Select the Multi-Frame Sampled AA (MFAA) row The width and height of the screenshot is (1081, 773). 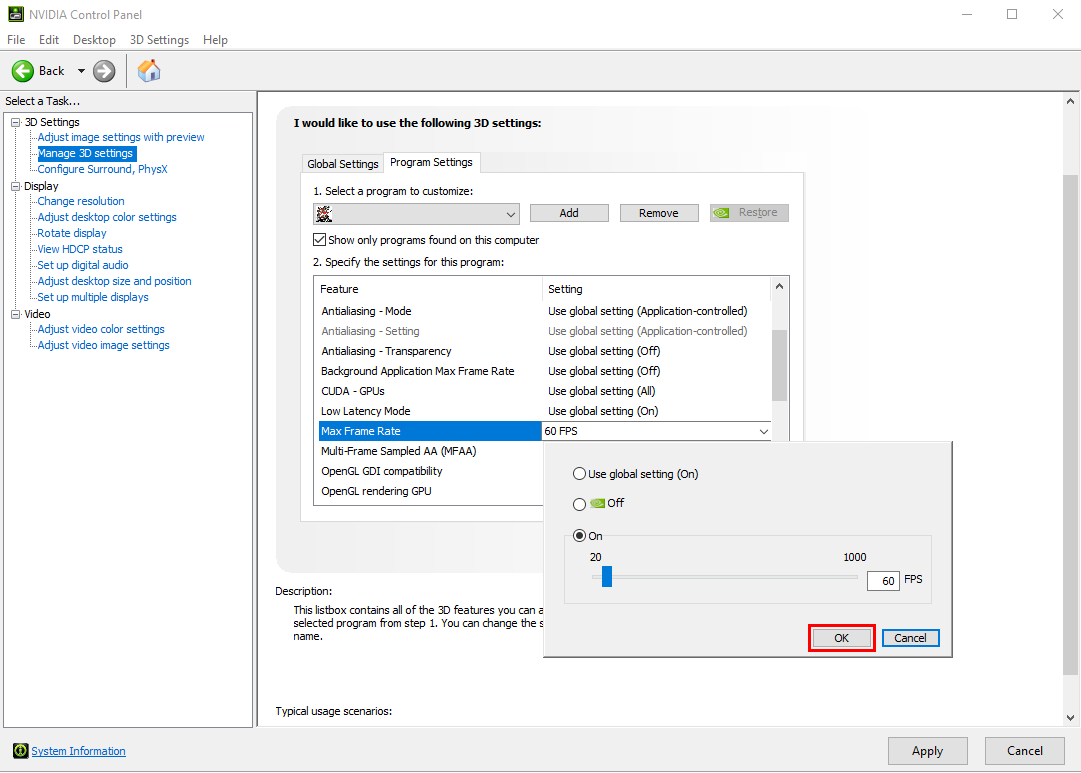pyautogui.click(x=430, y=451)
